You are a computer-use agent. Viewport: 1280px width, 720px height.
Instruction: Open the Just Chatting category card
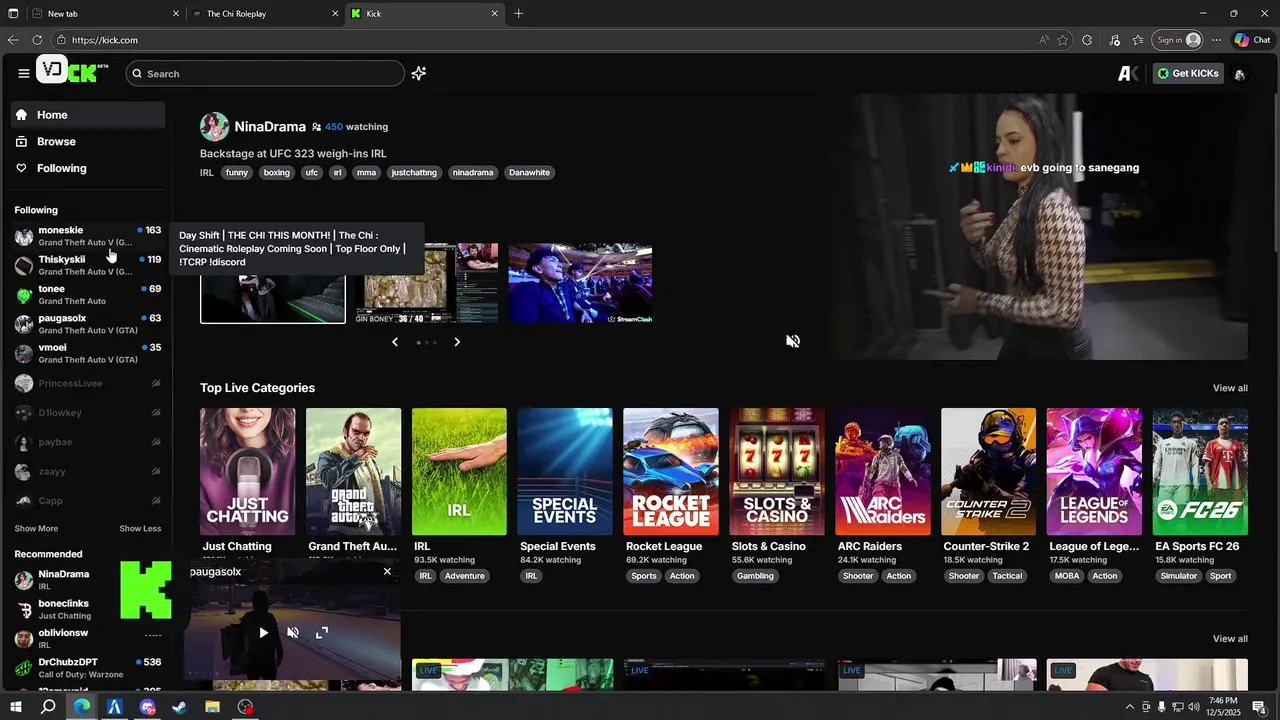click(247, 472)
